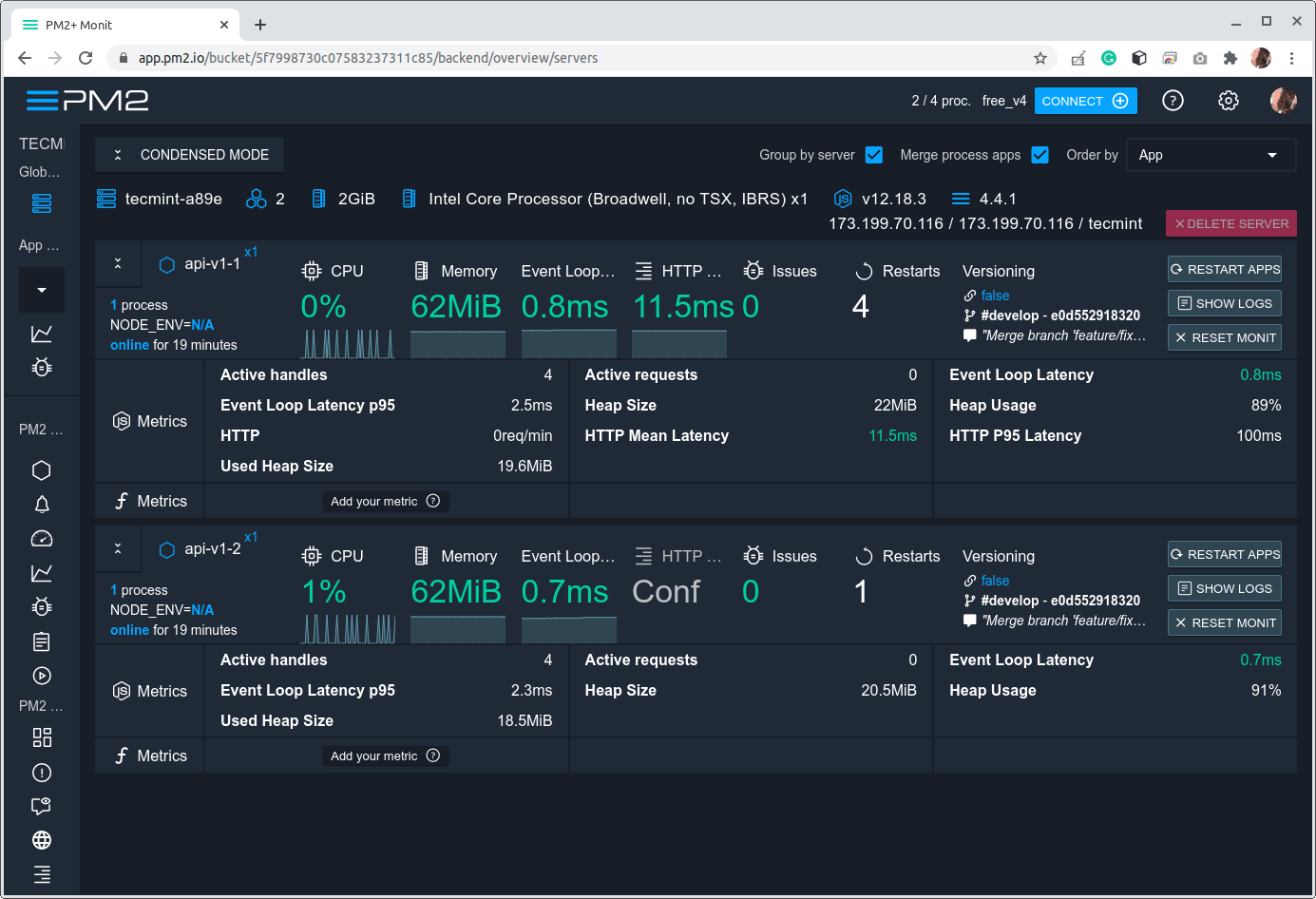Click the globe icon in left sidebar
Viewport: 1316px width, 899px height.
click(x=41, y=840)
